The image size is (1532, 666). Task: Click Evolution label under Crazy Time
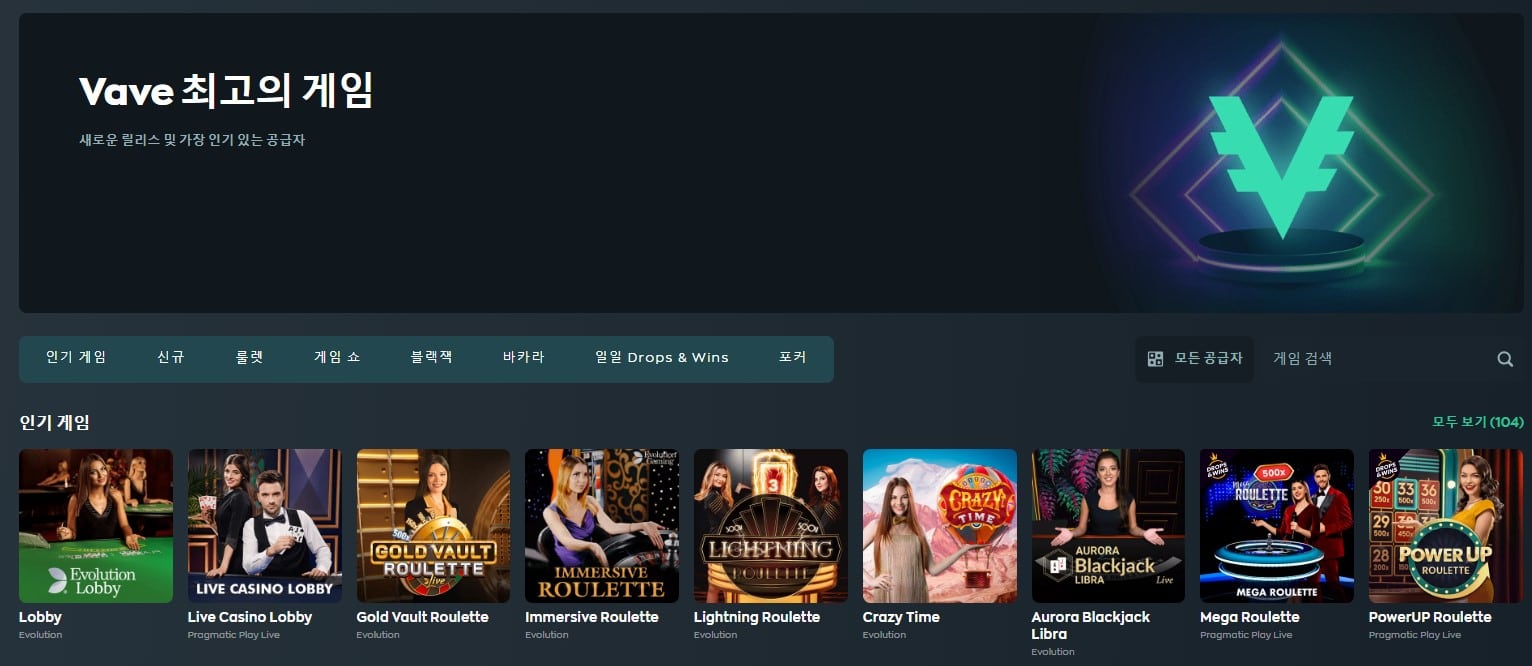click(x=884, y=635)
